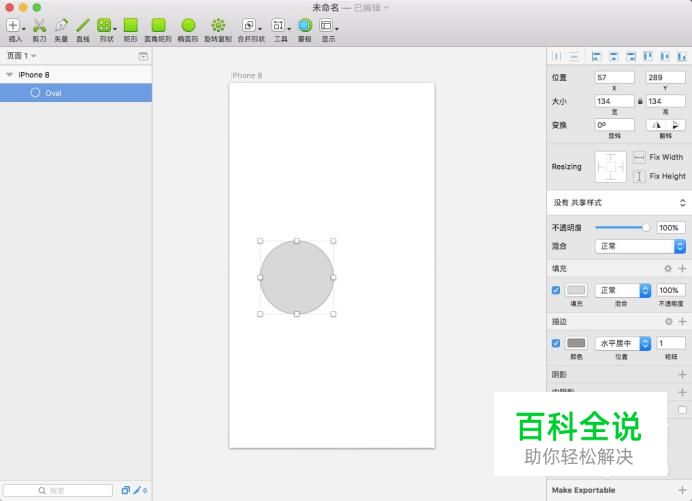
Task: Distribute layers vertically in inspector
Action: [x=574, y=56]
